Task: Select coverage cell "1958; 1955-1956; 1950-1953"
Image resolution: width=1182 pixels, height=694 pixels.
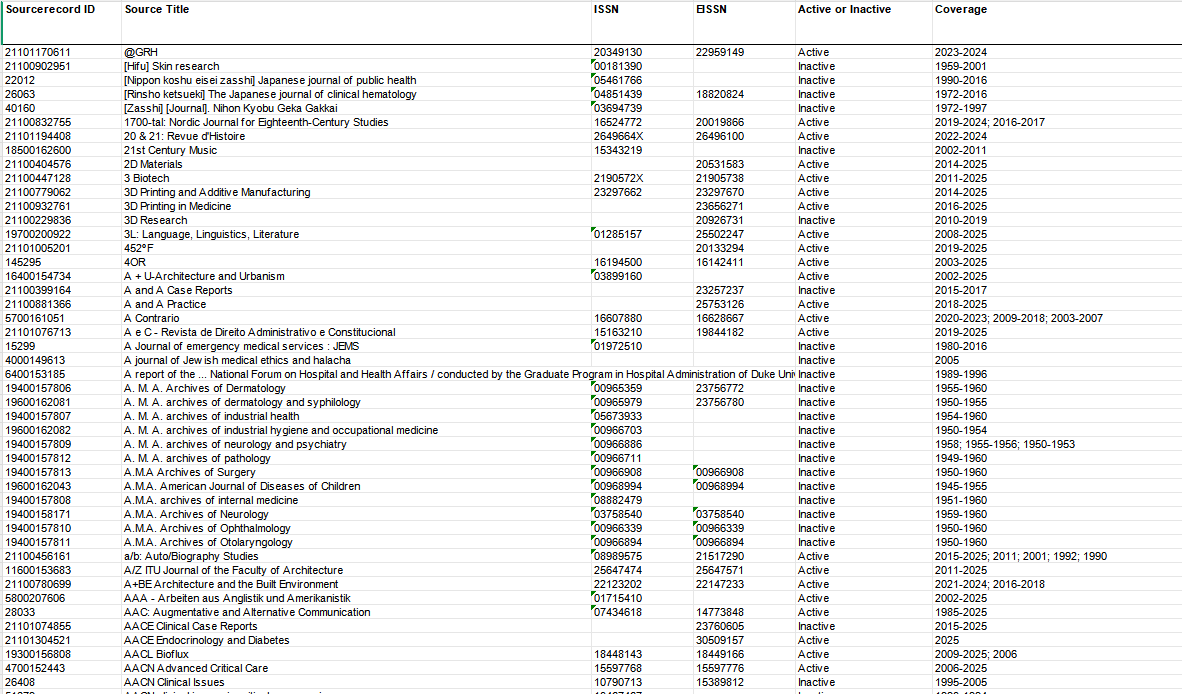Action: (x=1004, y=444)
